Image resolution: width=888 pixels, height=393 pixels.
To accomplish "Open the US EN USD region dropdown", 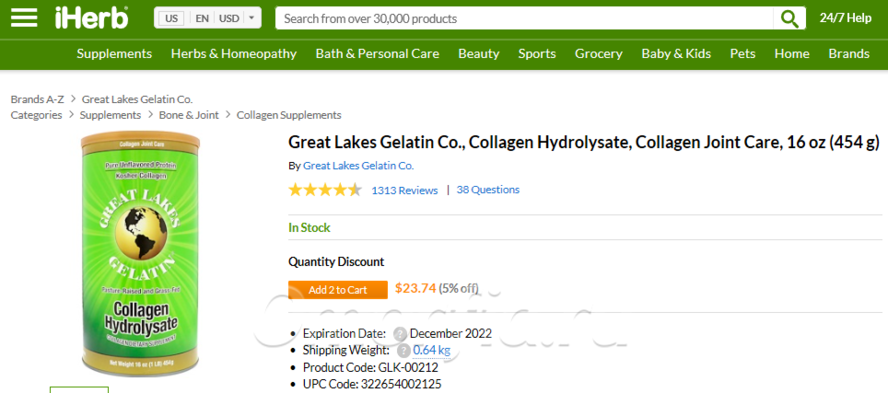I will (208, 18).
